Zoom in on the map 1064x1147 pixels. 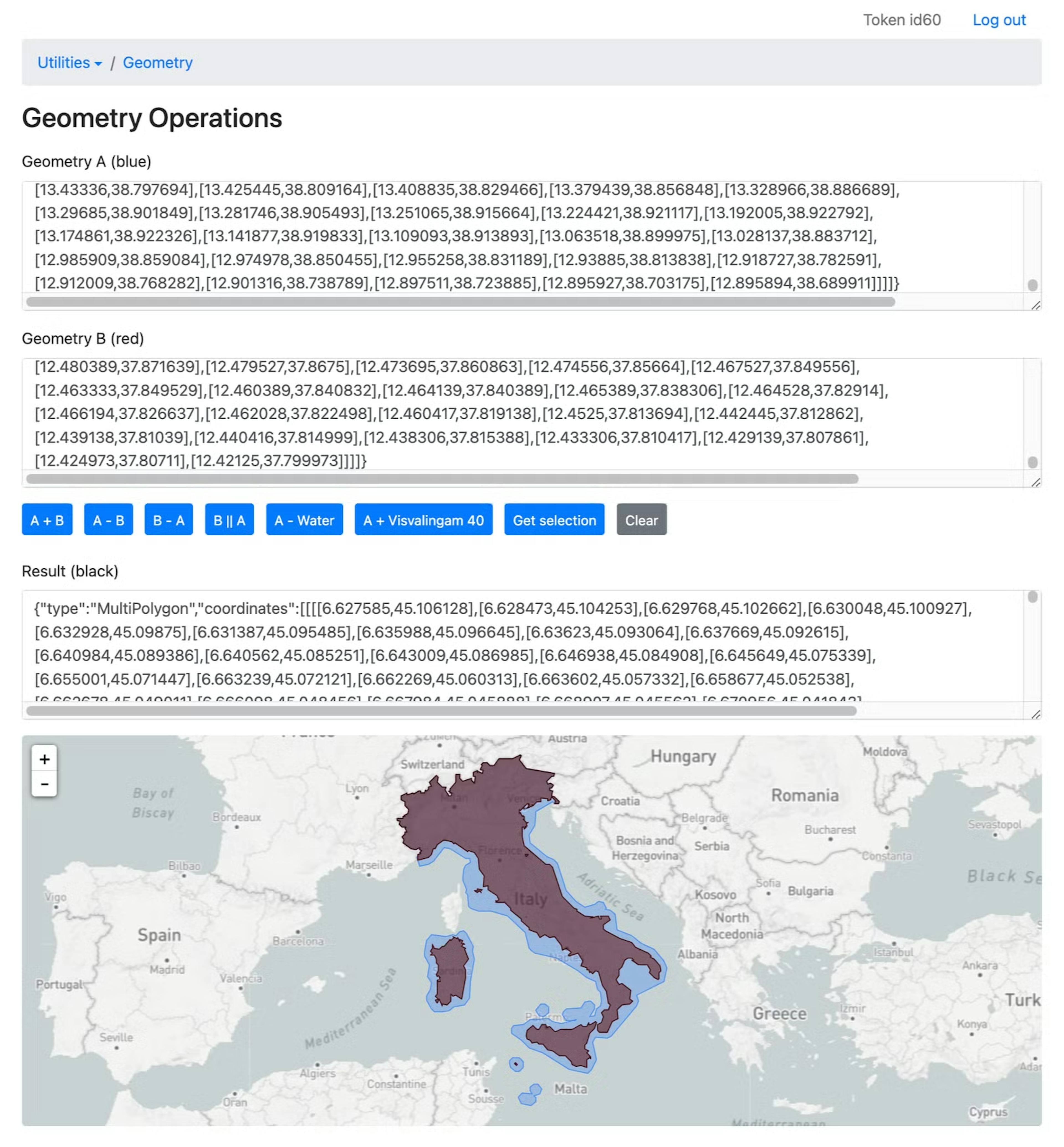[44, 759]
